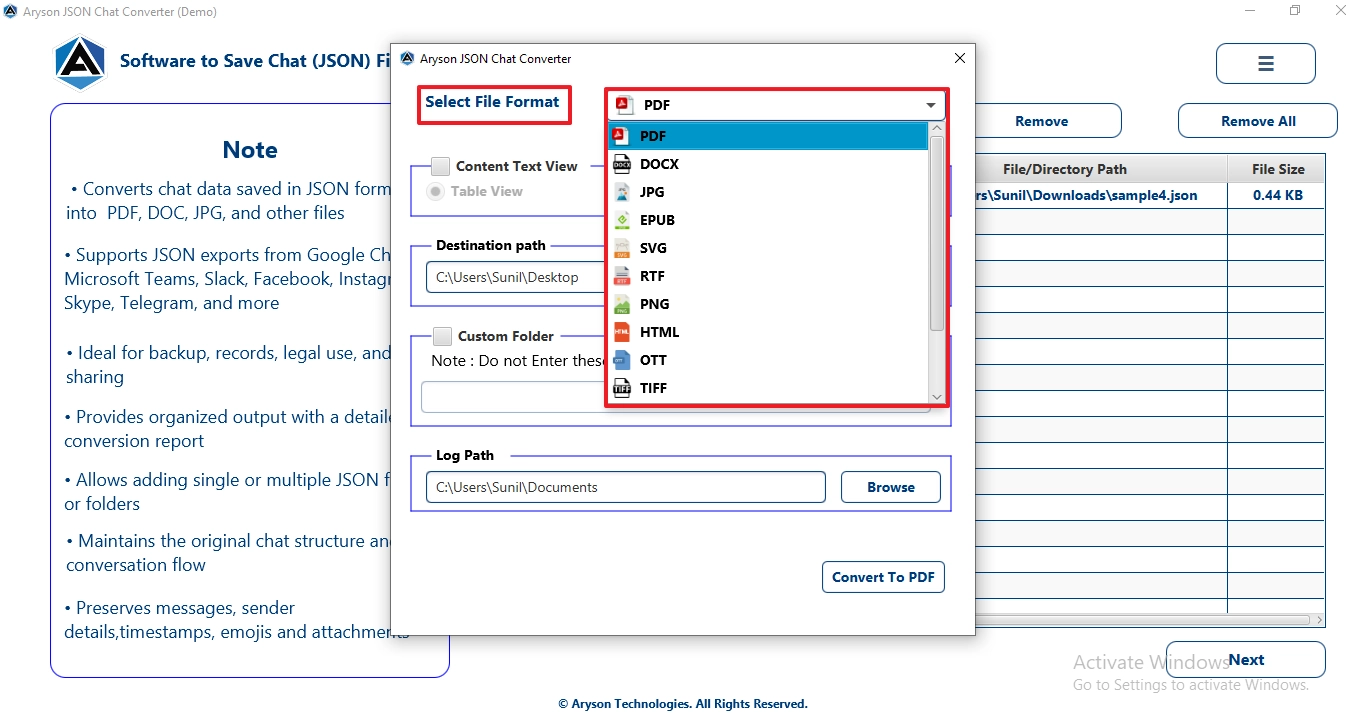1366x728 pixels.
Task: Click the PNG format icon
Action: [622, 304]
